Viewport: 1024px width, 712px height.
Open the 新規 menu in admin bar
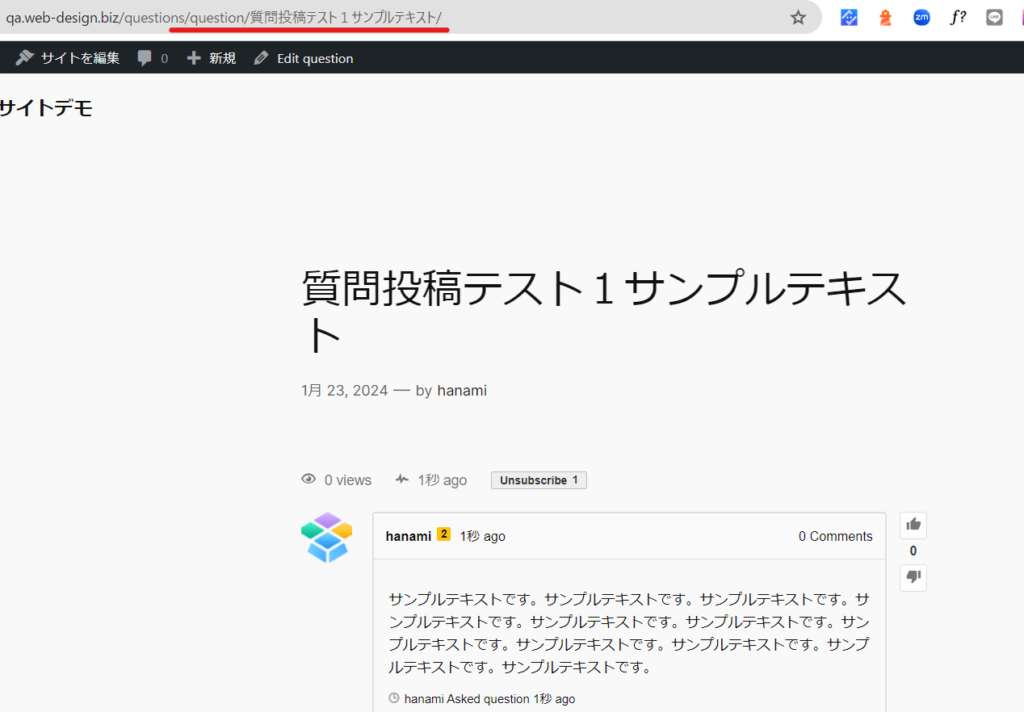tap(211, 58)
